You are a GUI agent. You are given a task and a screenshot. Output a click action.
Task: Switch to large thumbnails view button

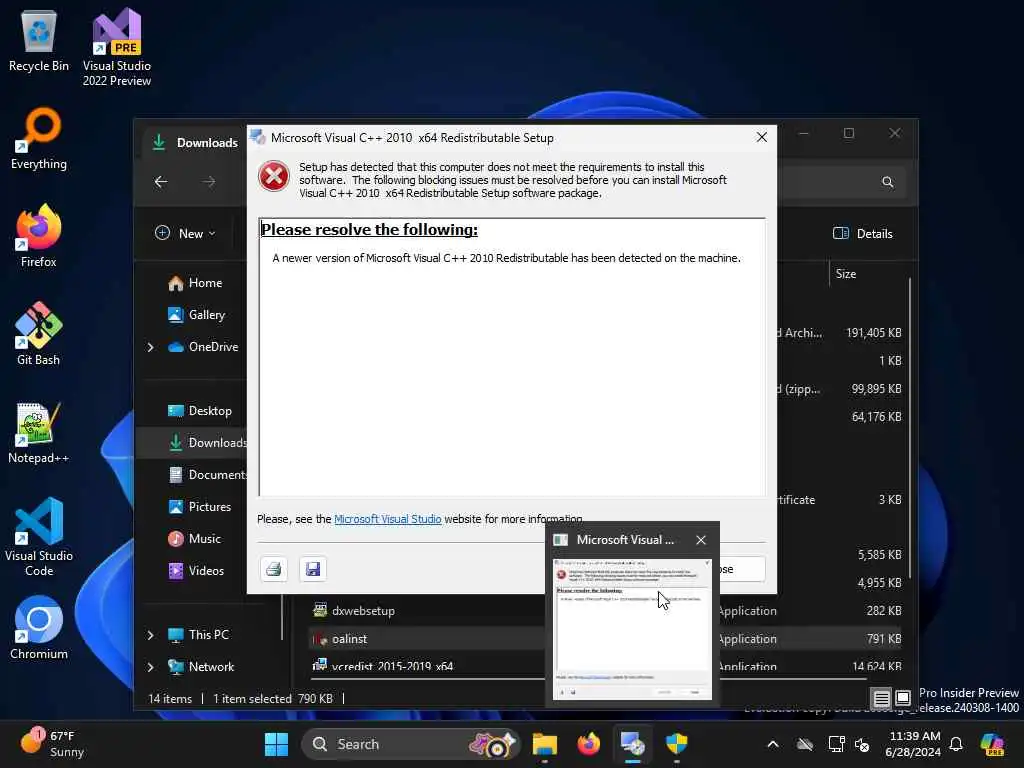[x=903, y=698]
